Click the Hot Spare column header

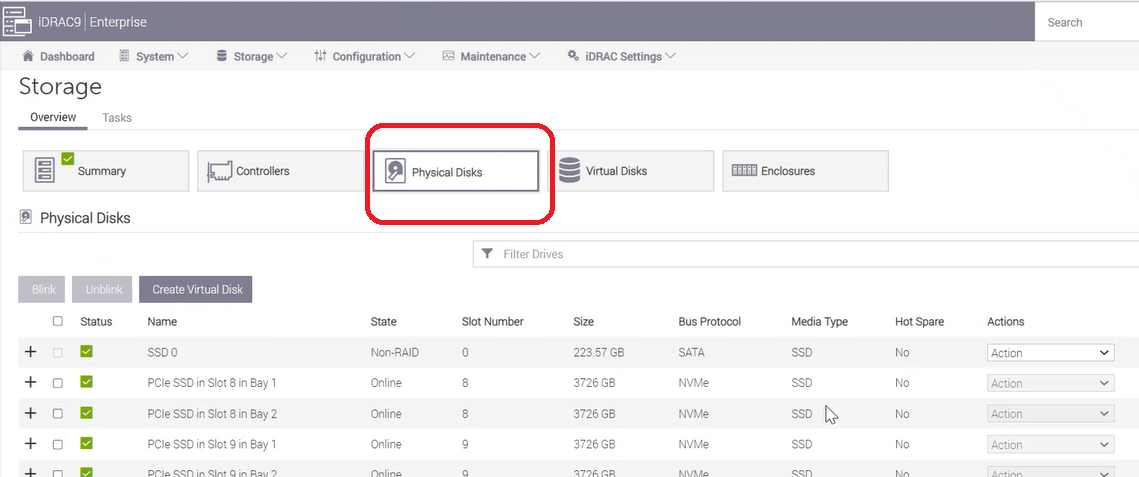920,322
